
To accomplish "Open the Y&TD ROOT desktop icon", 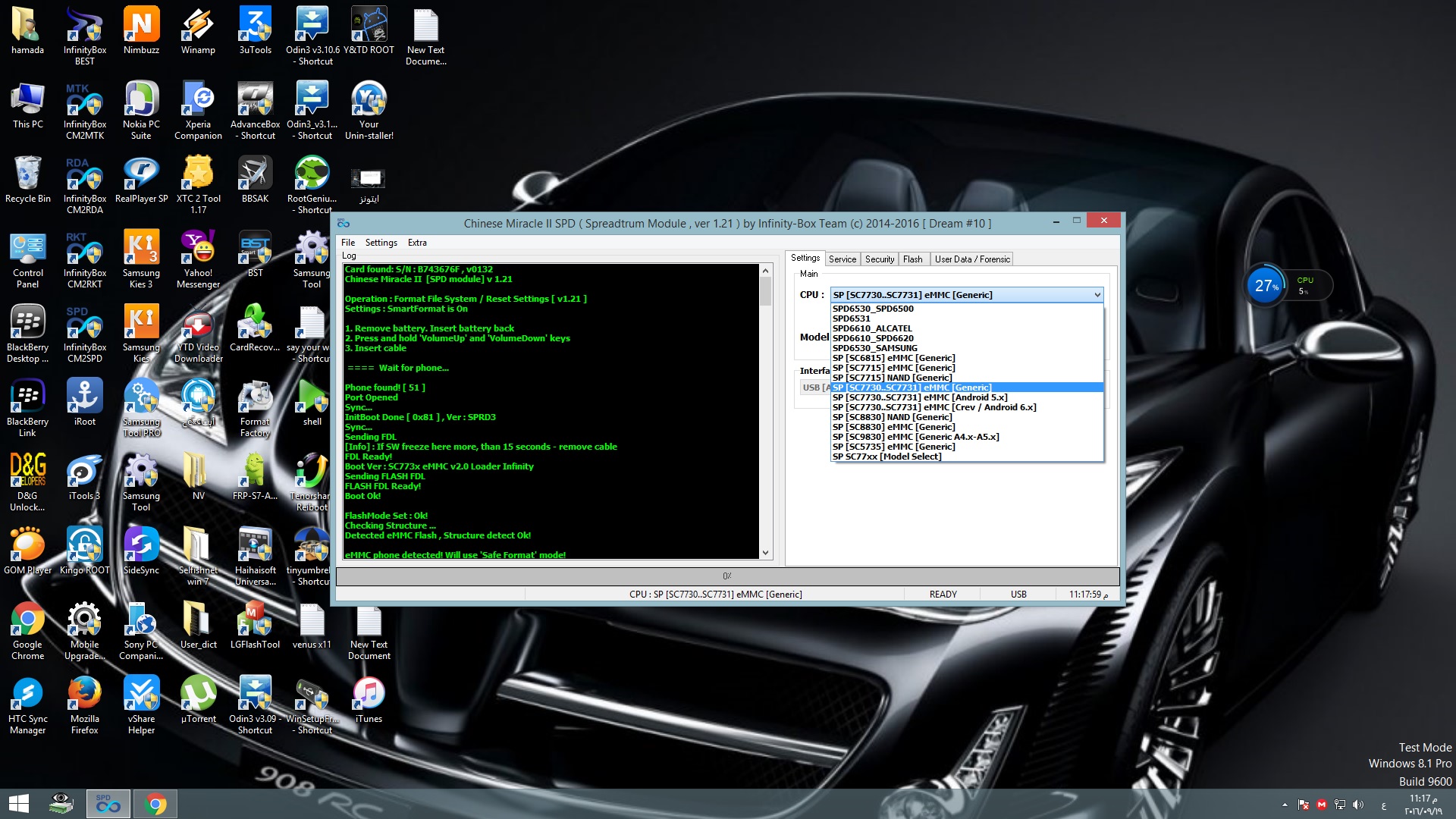I will pos(369,30).
